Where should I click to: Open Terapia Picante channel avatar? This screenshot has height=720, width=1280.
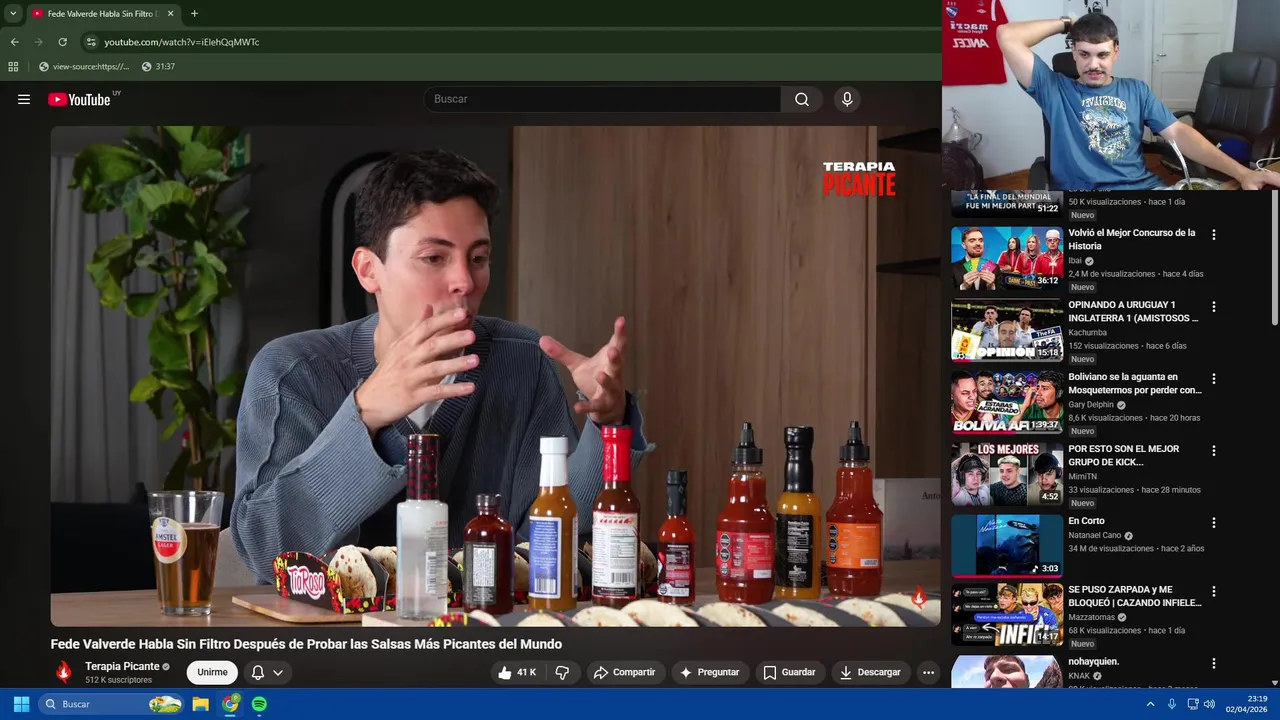pyautogui.click(x=64, y=672)
